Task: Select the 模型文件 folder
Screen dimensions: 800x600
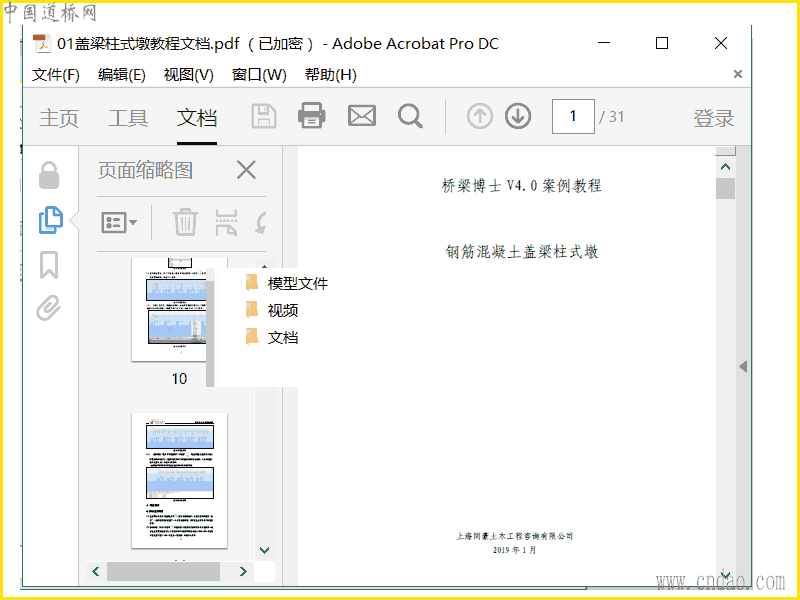Action: tap(287, 283)
